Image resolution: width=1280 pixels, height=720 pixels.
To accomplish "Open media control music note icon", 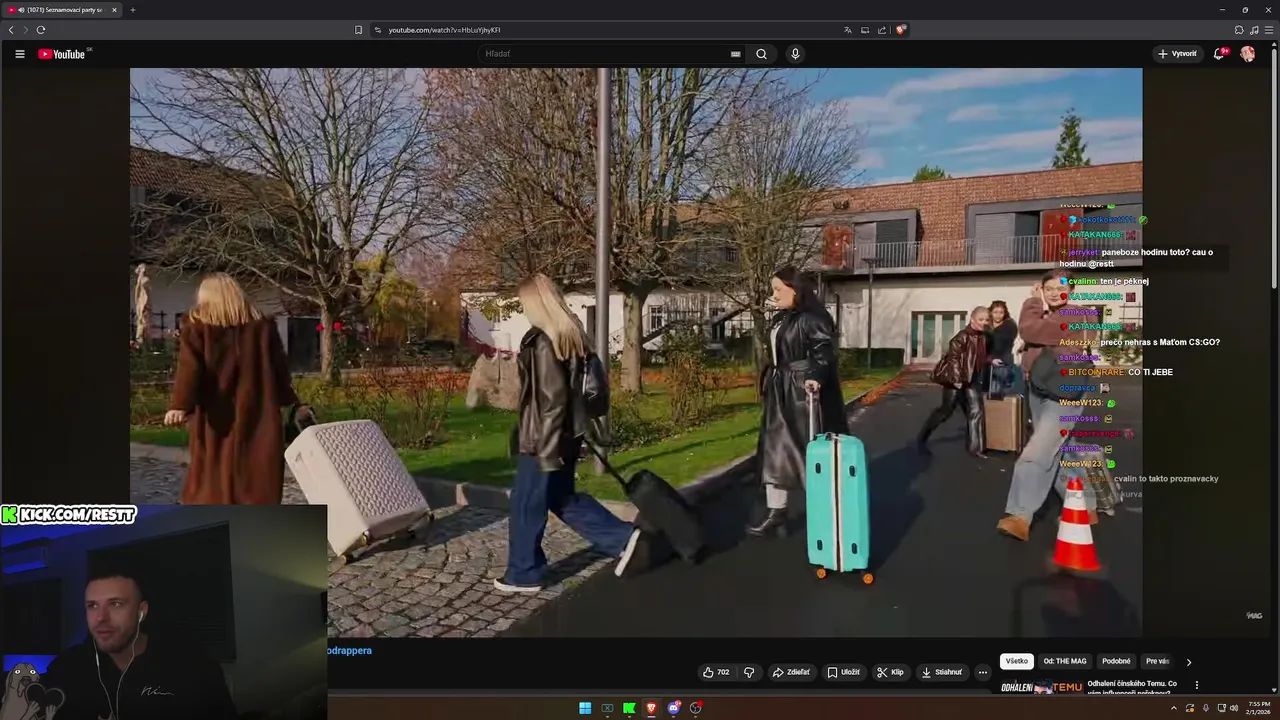I will (1254, 30).
